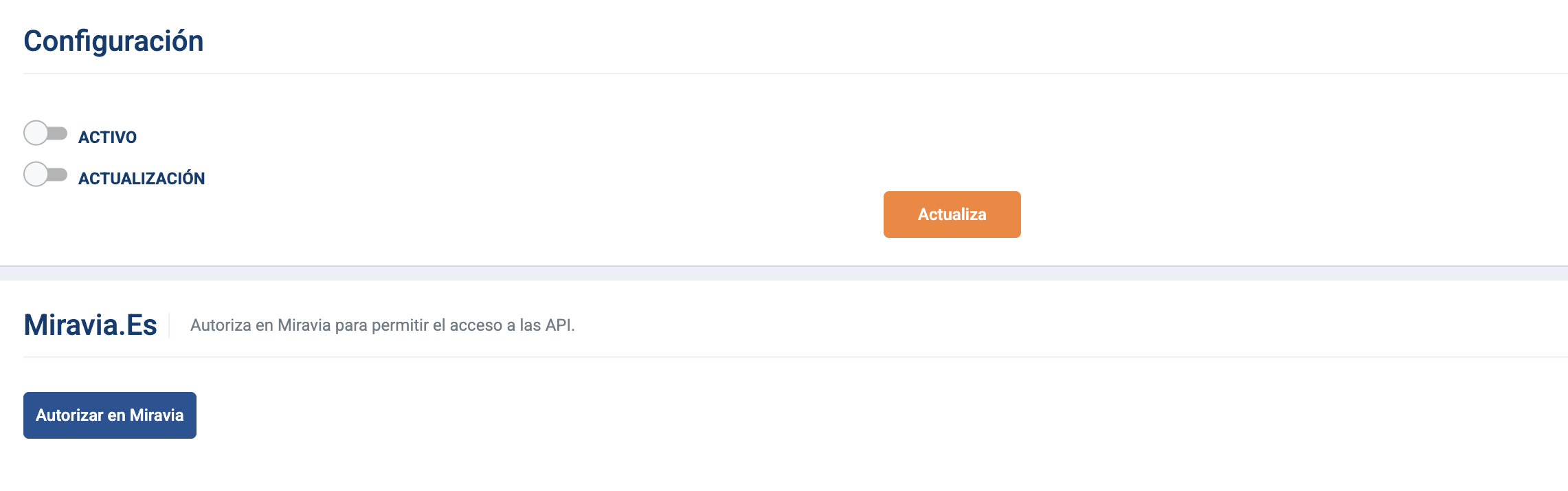Click the vertical separator beside Miravia.Es title
Viewport: 1568px width, 491px height.
point(169,325)
